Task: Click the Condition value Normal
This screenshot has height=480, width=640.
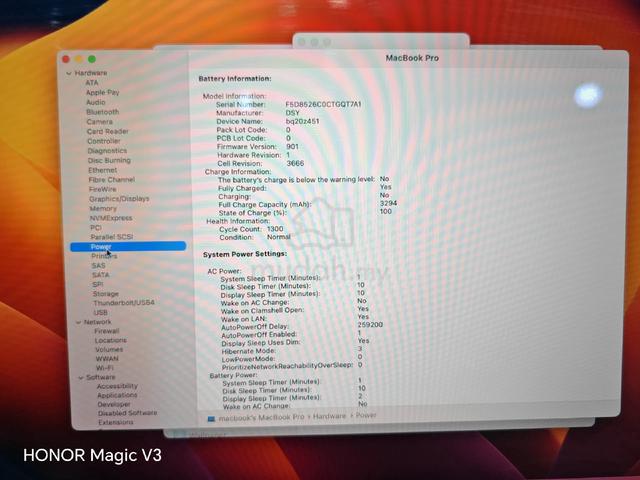Action: click(x=279, y=237)
